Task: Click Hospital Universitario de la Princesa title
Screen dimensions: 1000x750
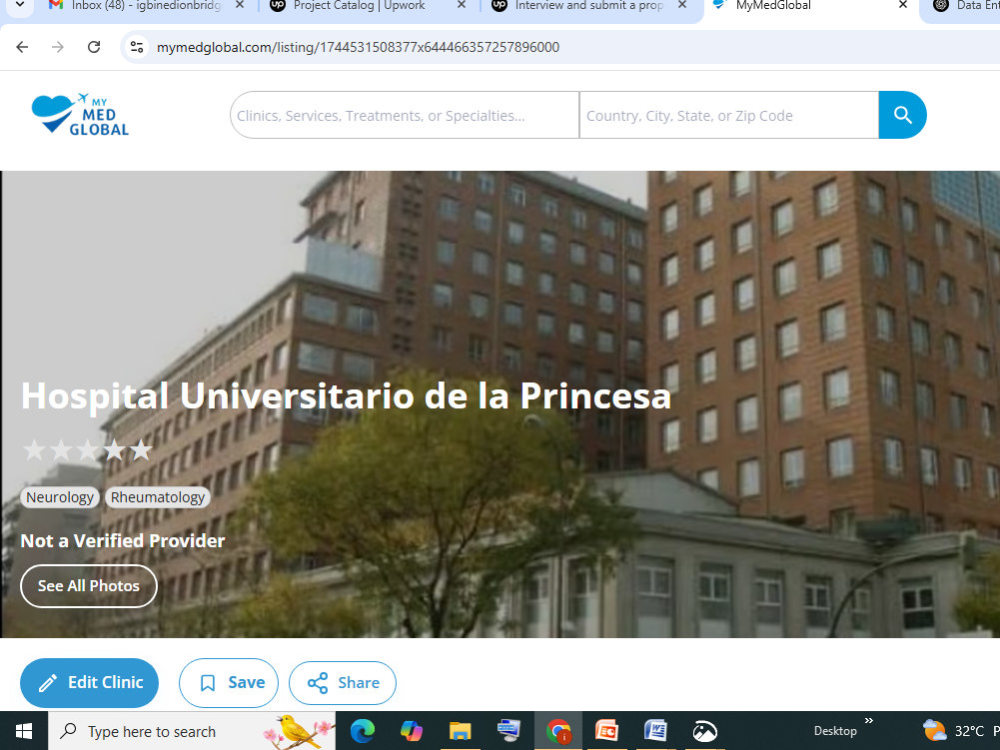Action: pos(346,396)
